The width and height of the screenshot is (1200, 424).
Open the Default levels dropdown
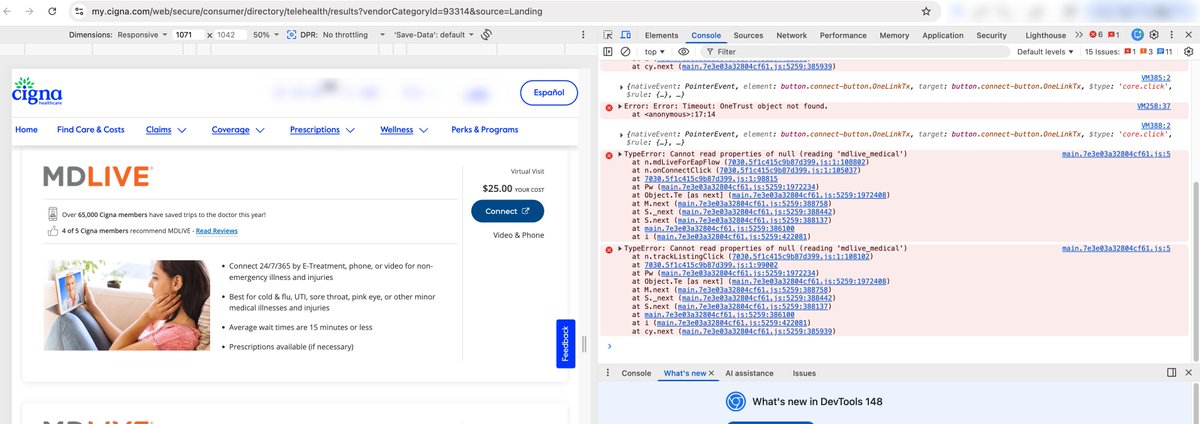pyautogui.click(x=1046, y=51)
